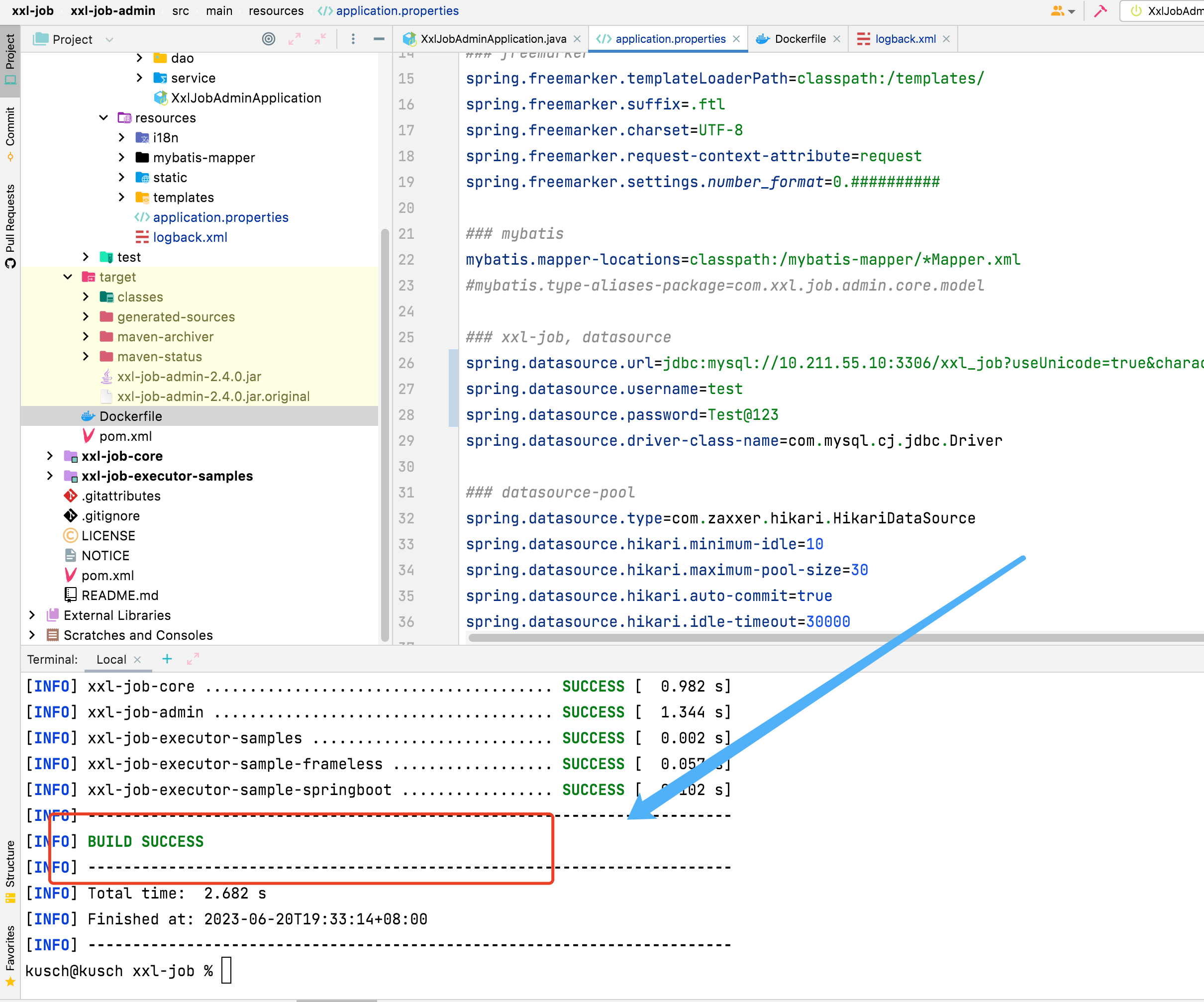
Task: Expand the static folder
Action: coord(121,177)
